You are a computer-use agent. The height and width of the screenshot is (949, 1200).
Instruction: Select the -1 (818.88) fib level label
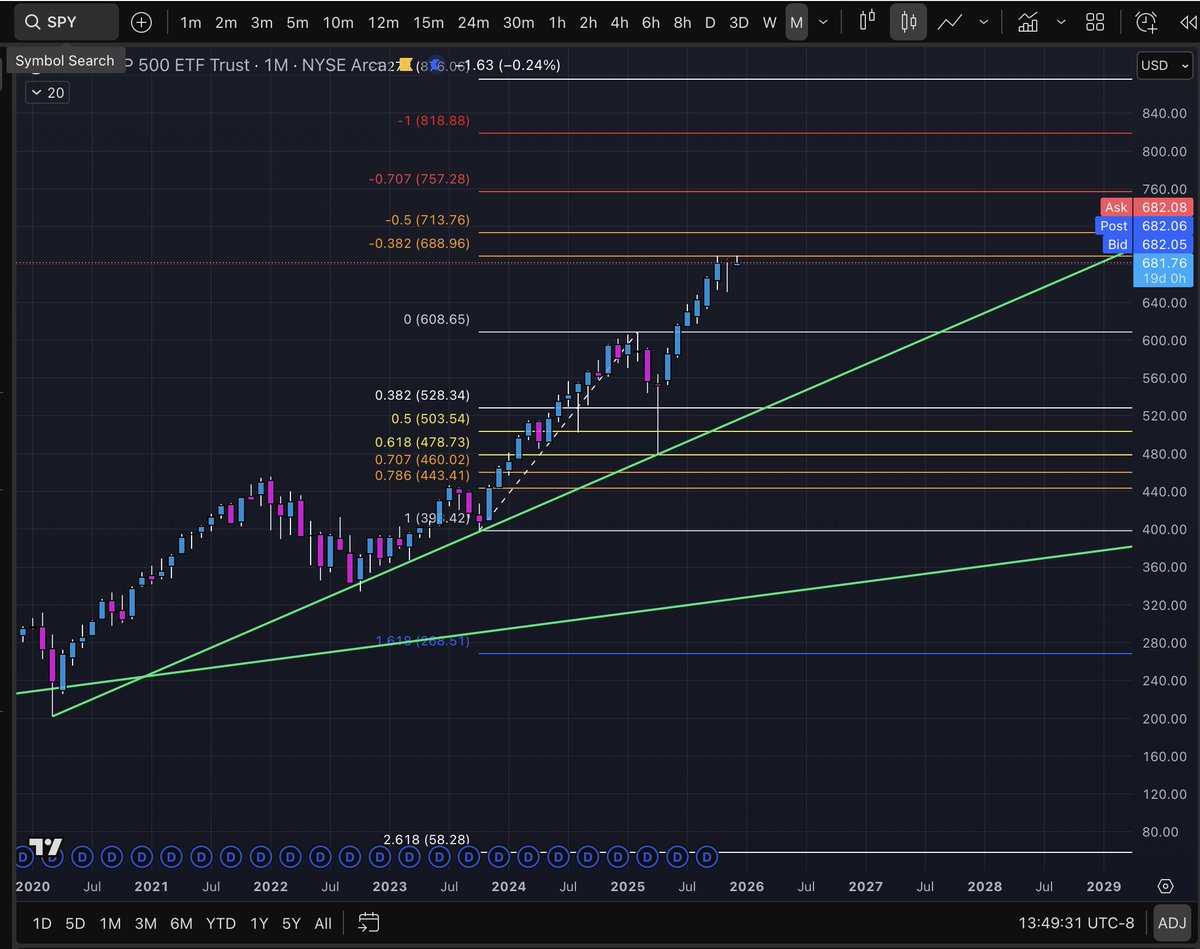coord(433,120)
